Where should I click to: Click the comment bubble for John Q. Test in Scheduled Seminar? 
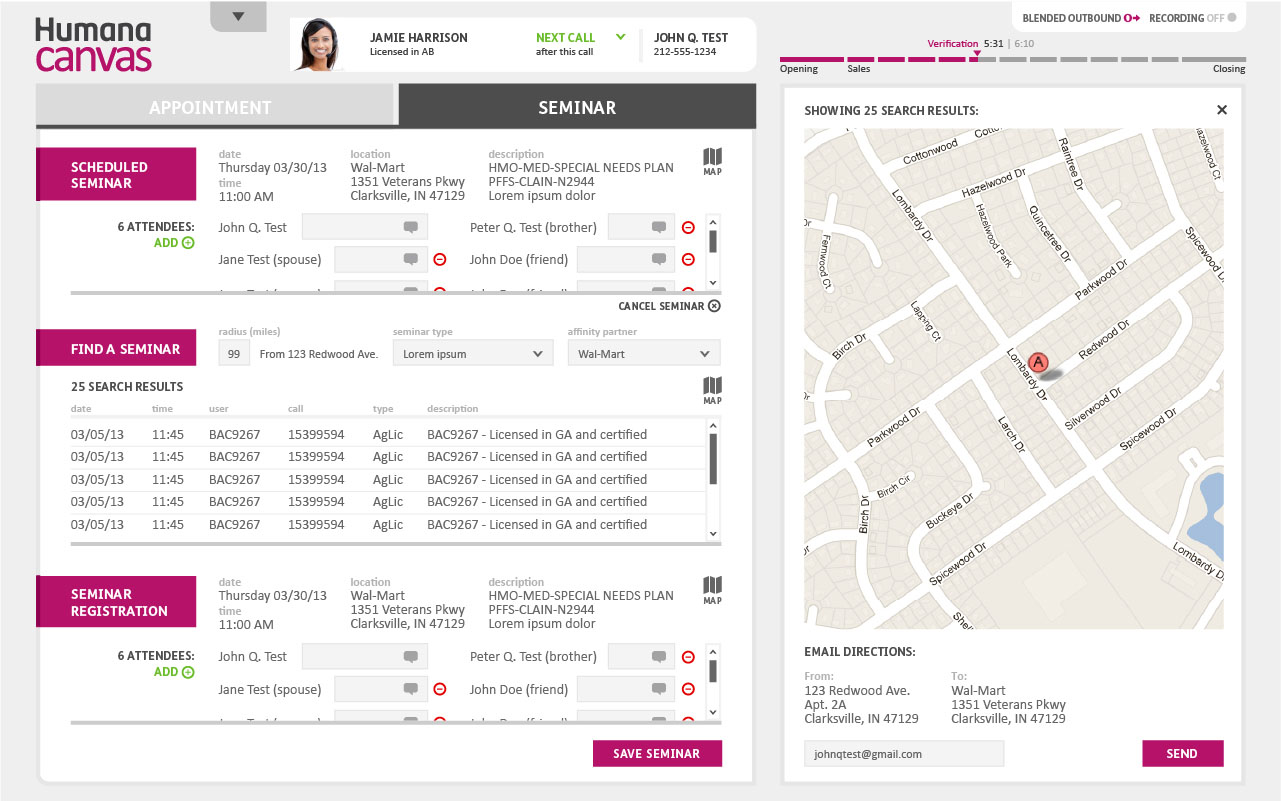[x=410, y=228]
